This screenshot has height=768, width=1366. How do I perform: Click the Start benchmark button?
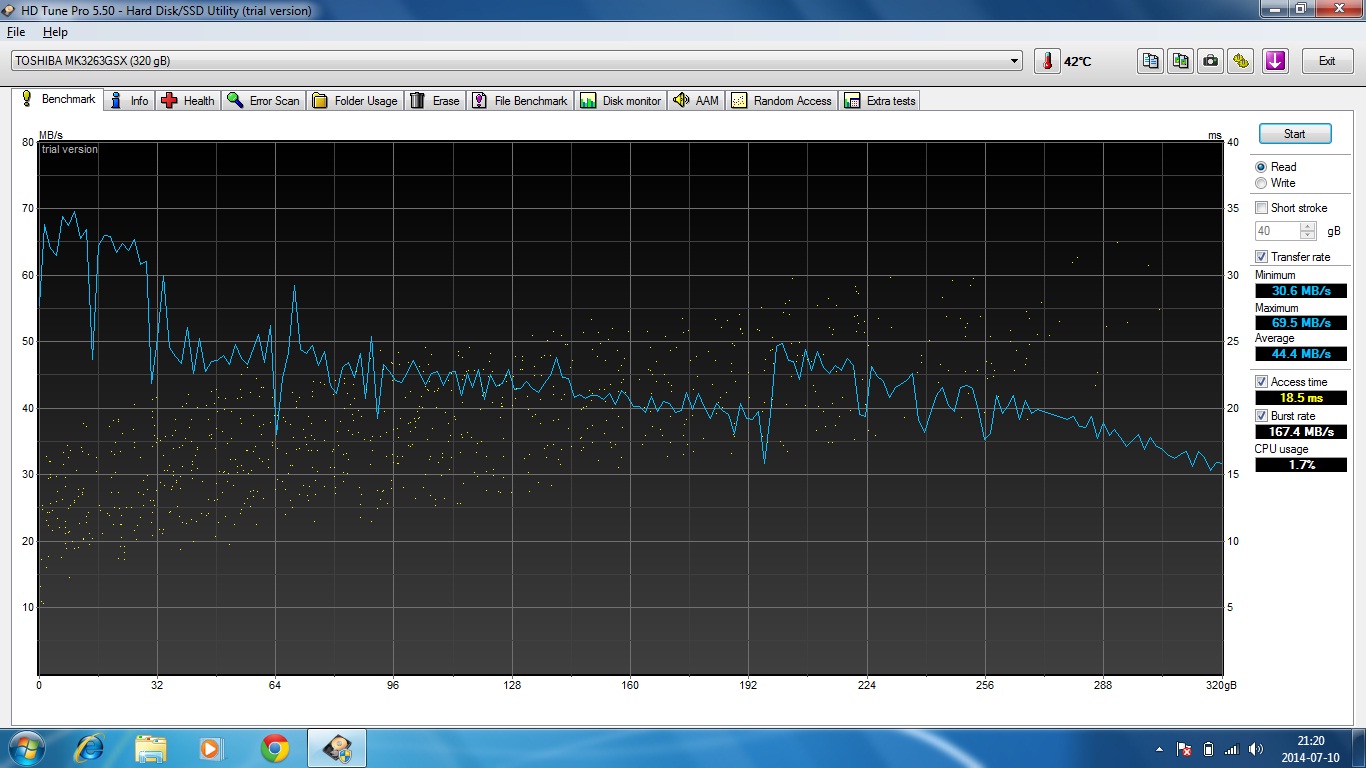click(x=1295, y=134)
